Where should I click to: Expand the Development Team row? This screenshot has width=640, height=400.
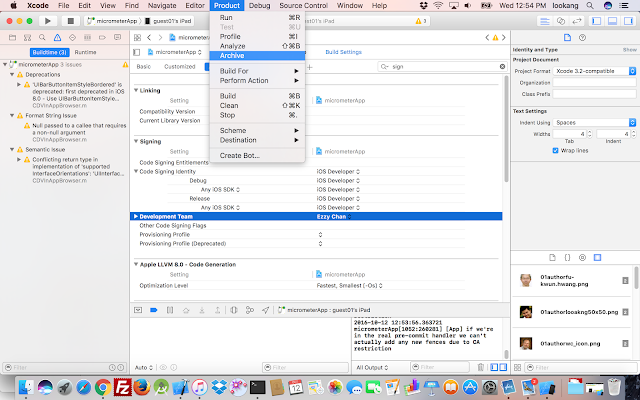pyautogui.click(x=136, y=216)
